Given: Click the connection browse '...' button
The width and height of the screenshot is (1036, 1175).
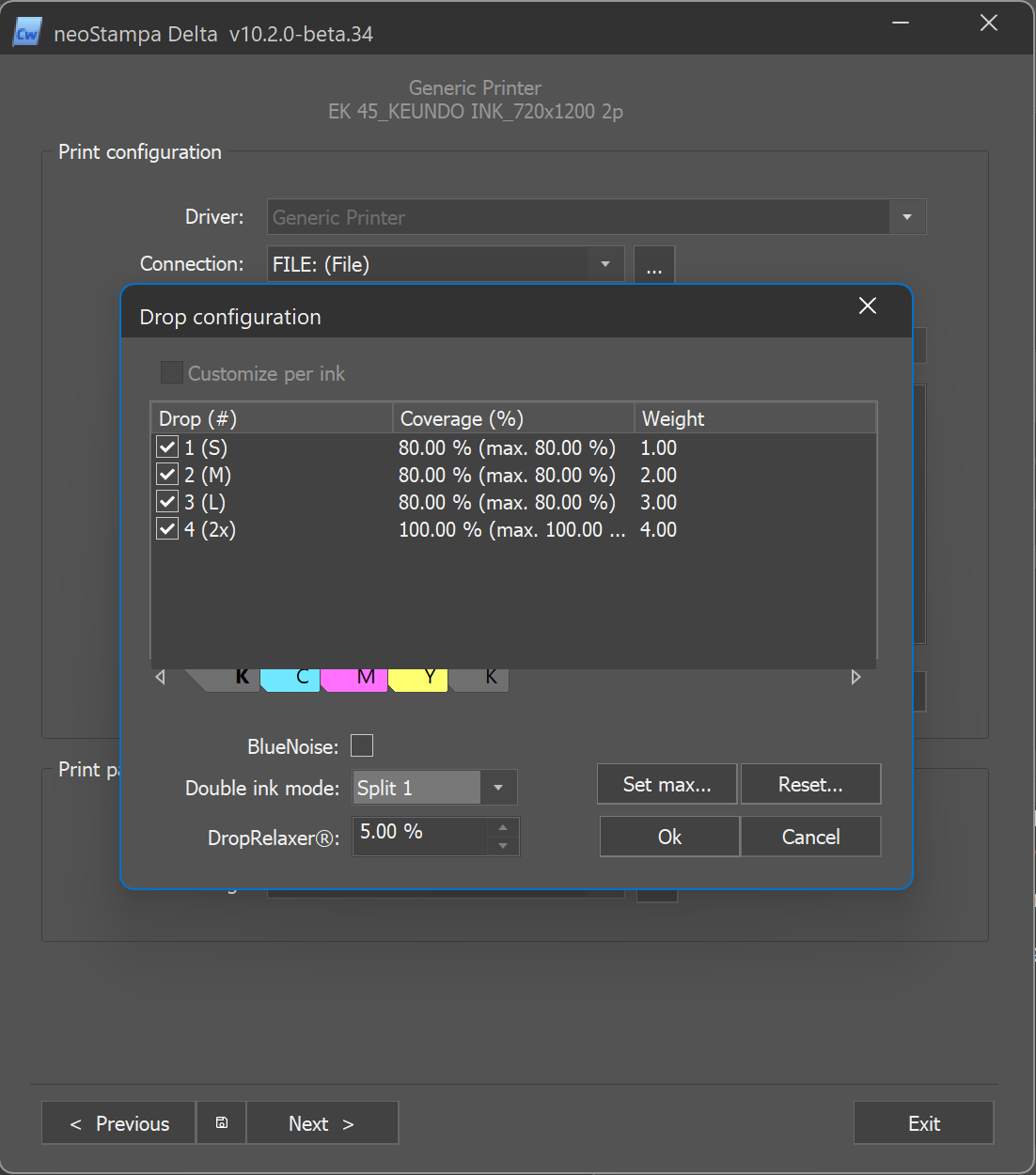Looking at the screenshot, I should tap(654, 265).
